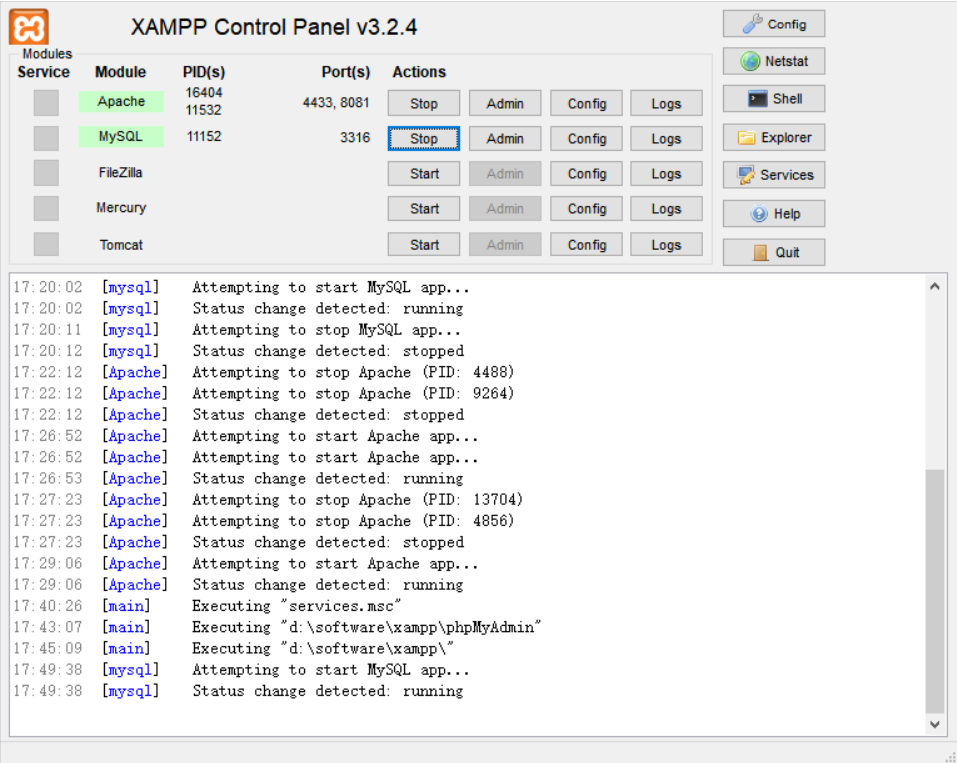Click MySQL PID 11152
The height and width of the screenshot is (763, 957).
[x=204, y=136]
